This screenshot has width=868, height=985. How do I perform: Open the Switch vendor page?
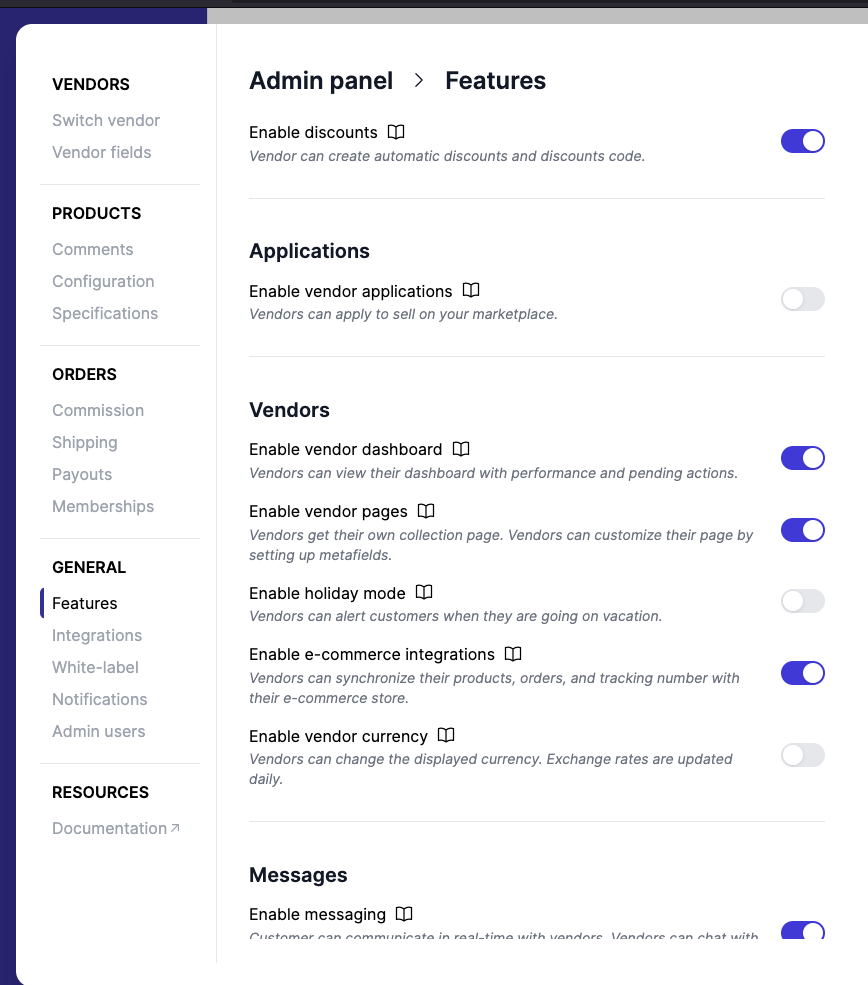[x=105, y=120]
